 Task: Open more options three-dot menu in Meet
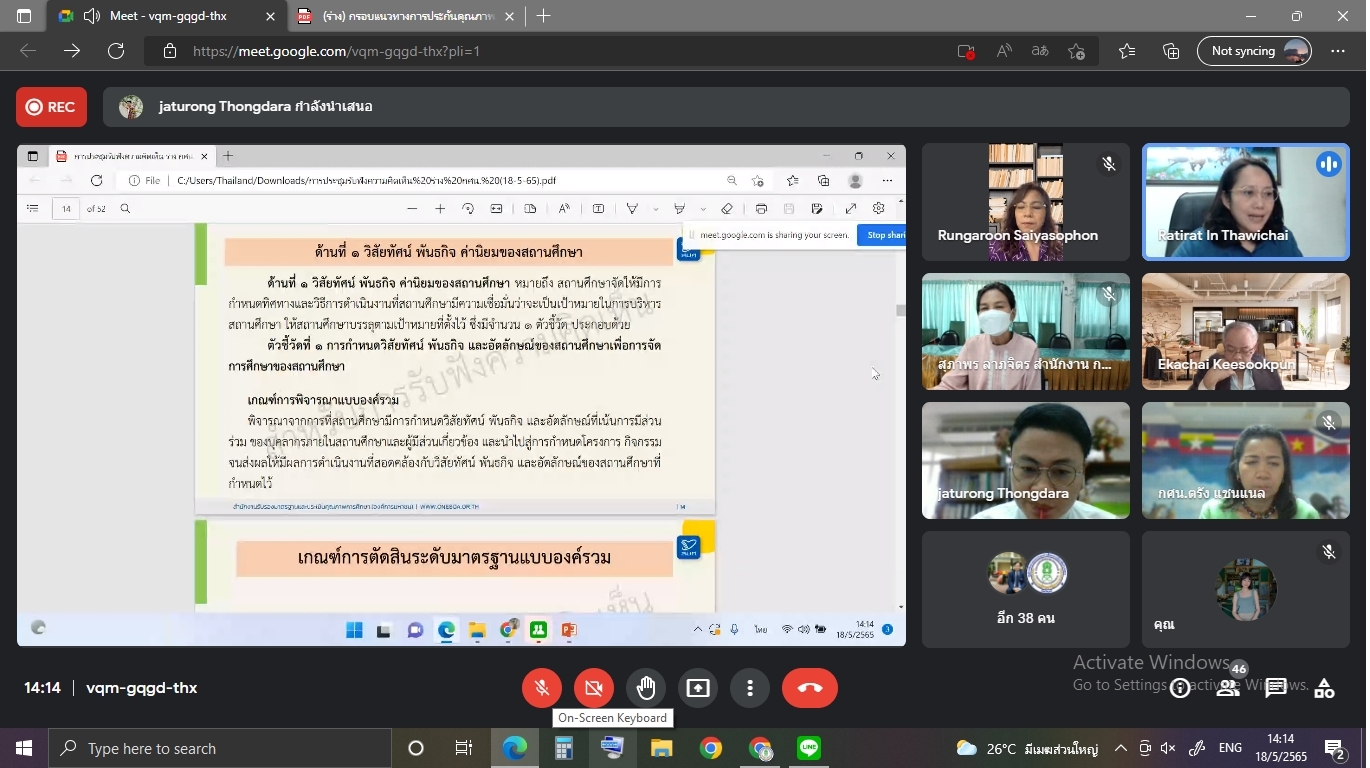[x=750, y=688]
